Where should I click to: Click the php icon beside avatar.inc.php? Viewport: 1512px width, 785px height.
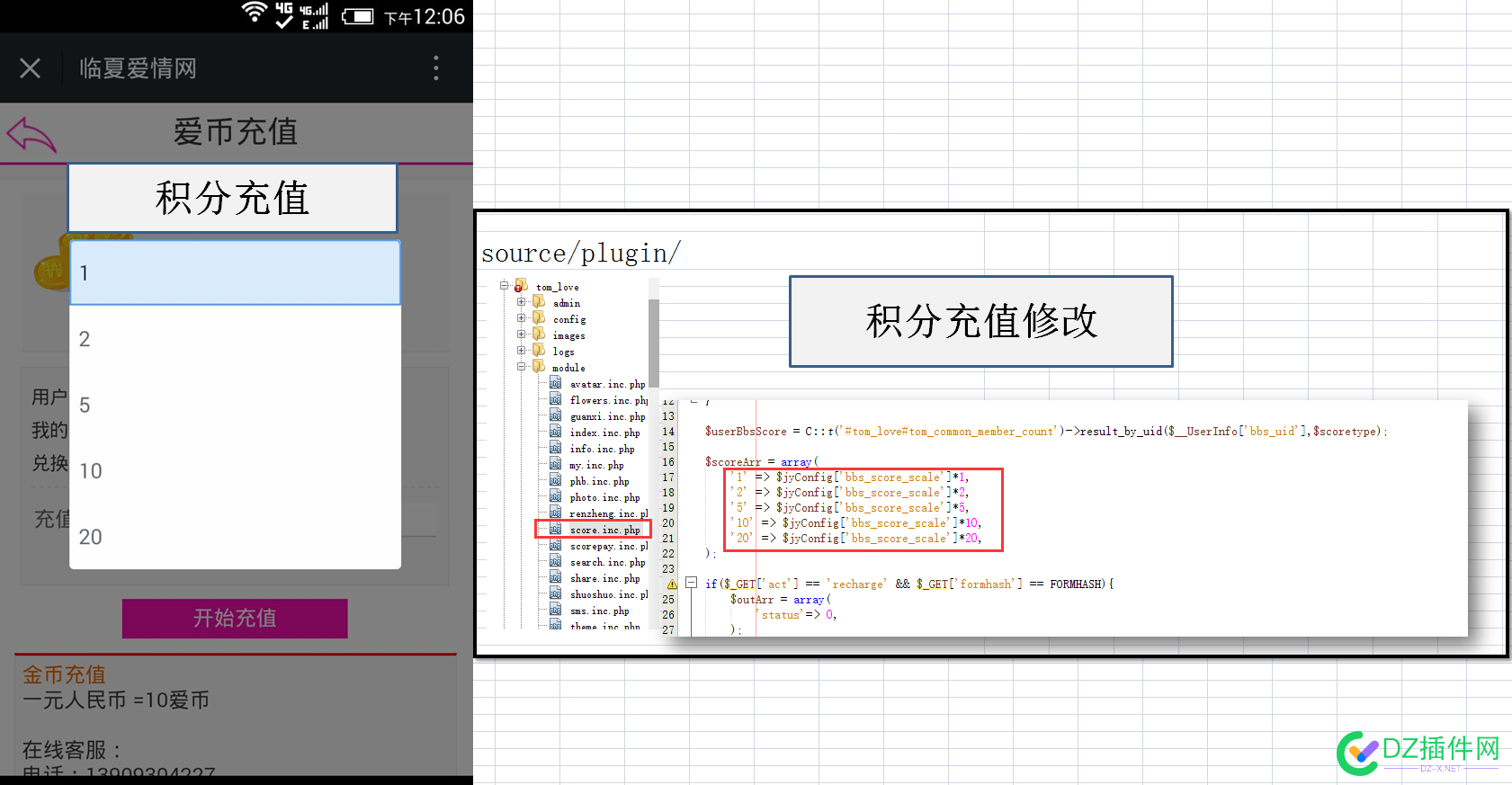556,383
